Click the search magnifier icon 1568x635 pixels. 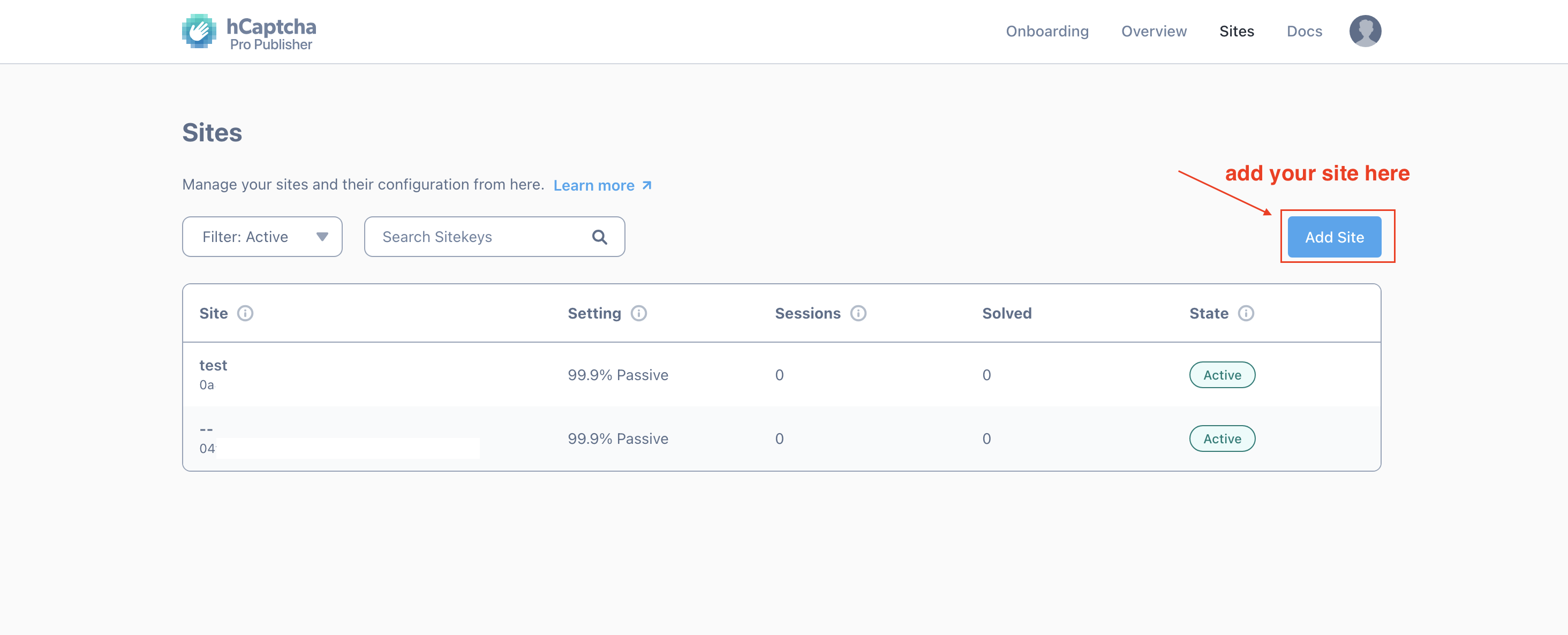coord(600,237)
